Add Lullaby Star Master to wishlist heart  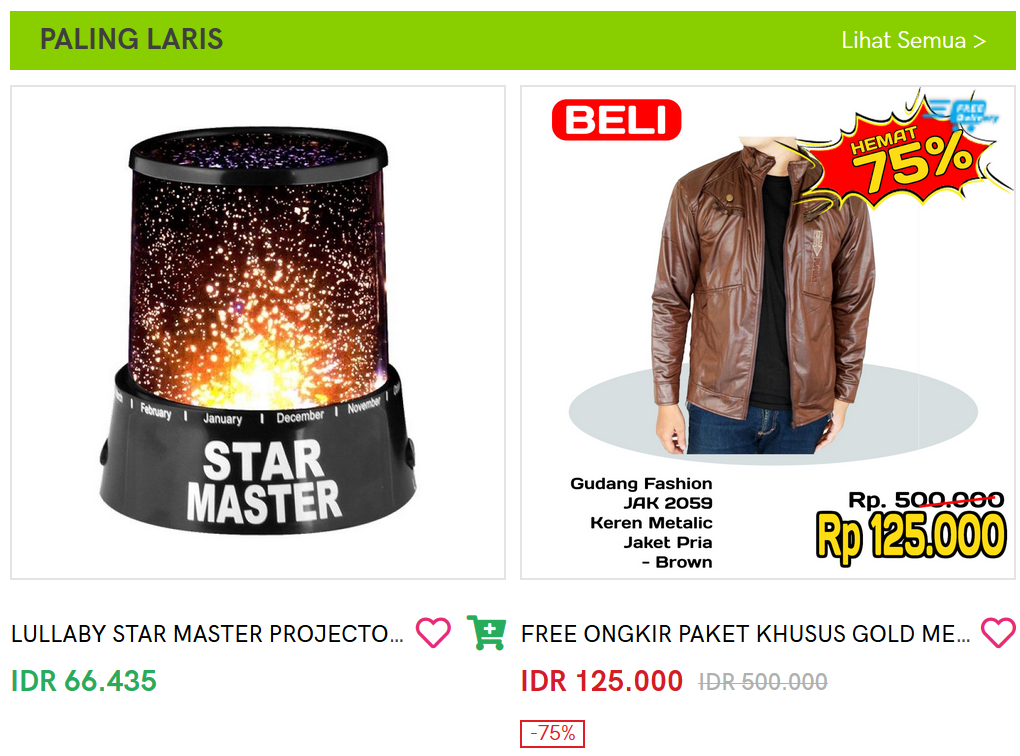pos(433,632)
